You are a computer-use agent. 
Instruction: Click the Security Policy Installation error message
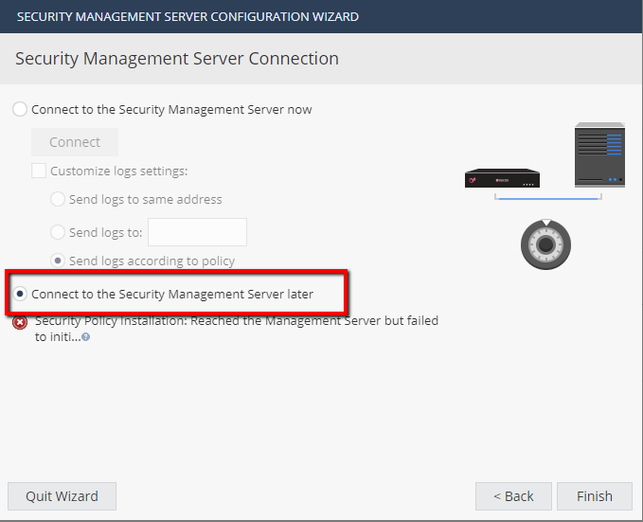236,322
